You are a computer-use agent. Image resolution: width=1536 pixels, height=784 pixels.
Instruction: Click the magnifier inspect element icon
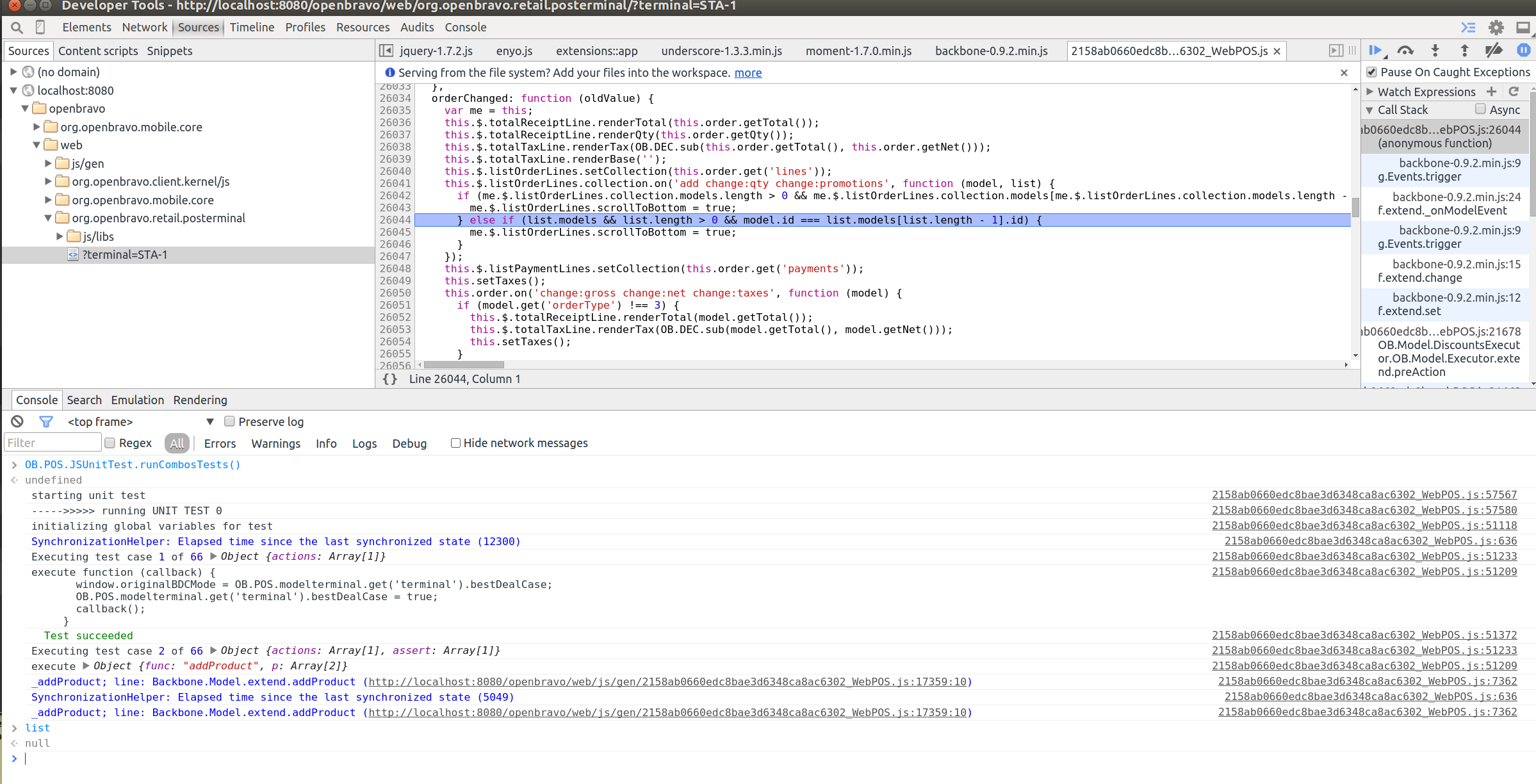[x=17, y=28]
